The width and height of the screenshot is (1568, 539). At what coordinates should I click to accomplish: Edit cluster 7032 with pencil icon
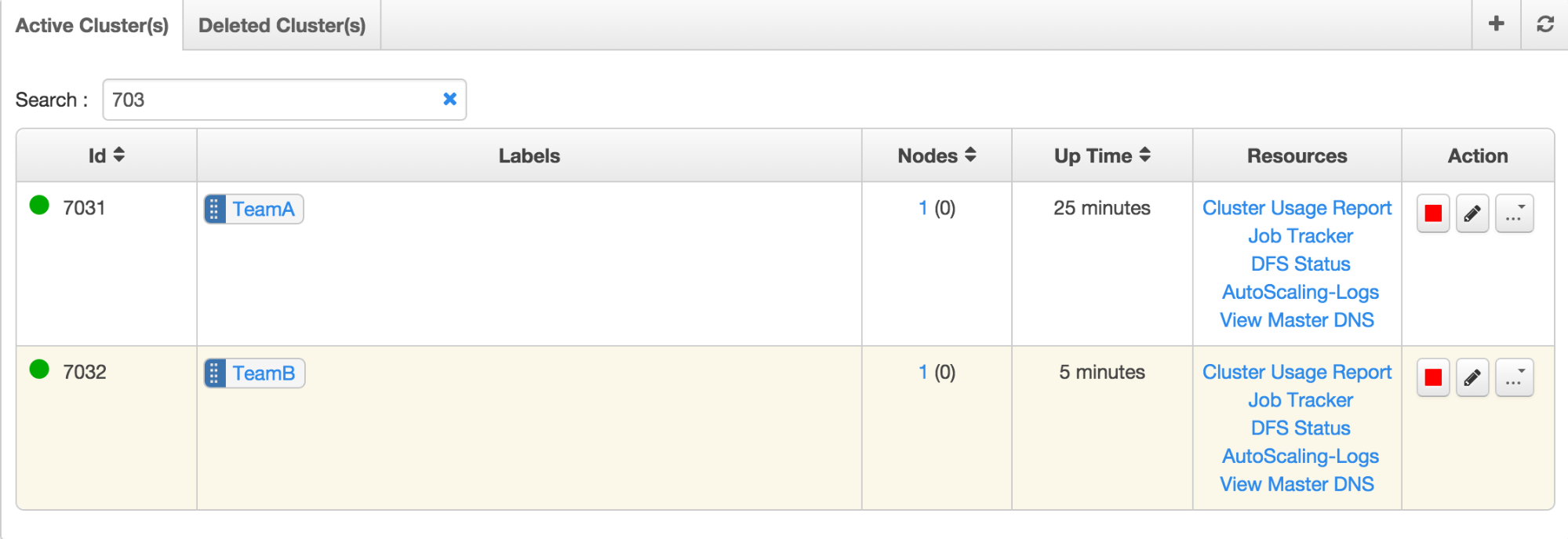click(1472, 377)
